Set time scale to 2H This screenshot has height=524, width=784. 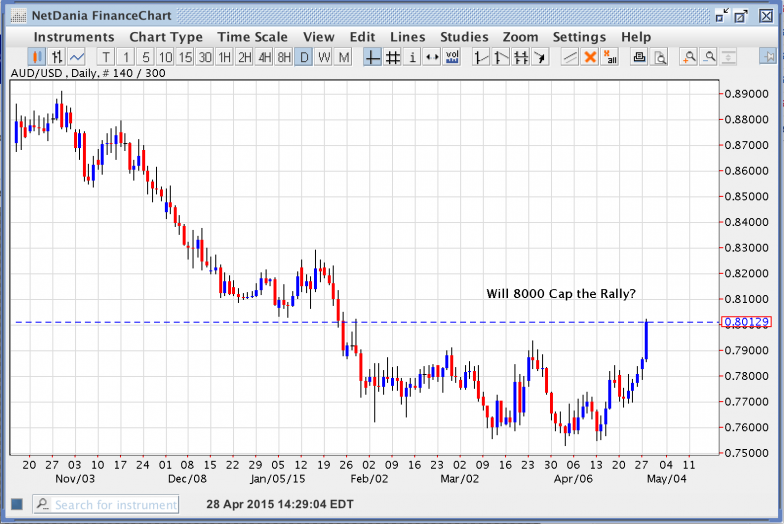point(244,57)
